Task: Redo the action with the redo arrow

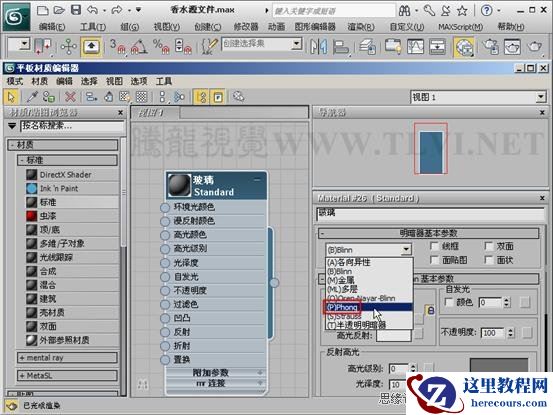Action: coord(116,10)
